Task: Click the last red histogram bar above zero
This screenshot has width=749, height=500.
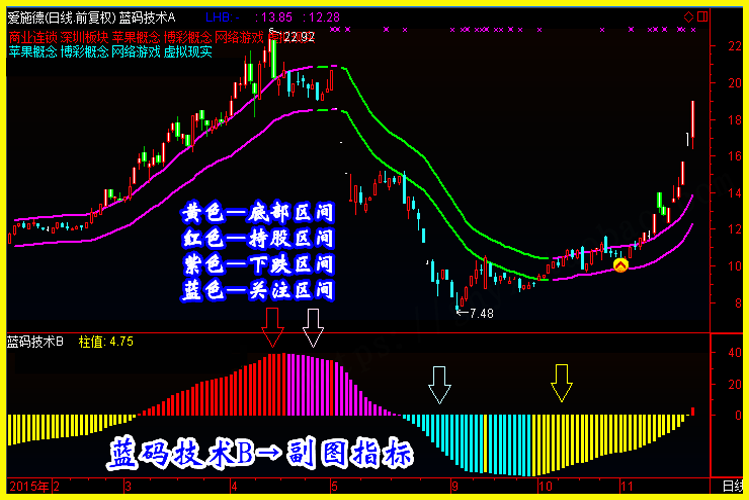Action: [693, 411]
